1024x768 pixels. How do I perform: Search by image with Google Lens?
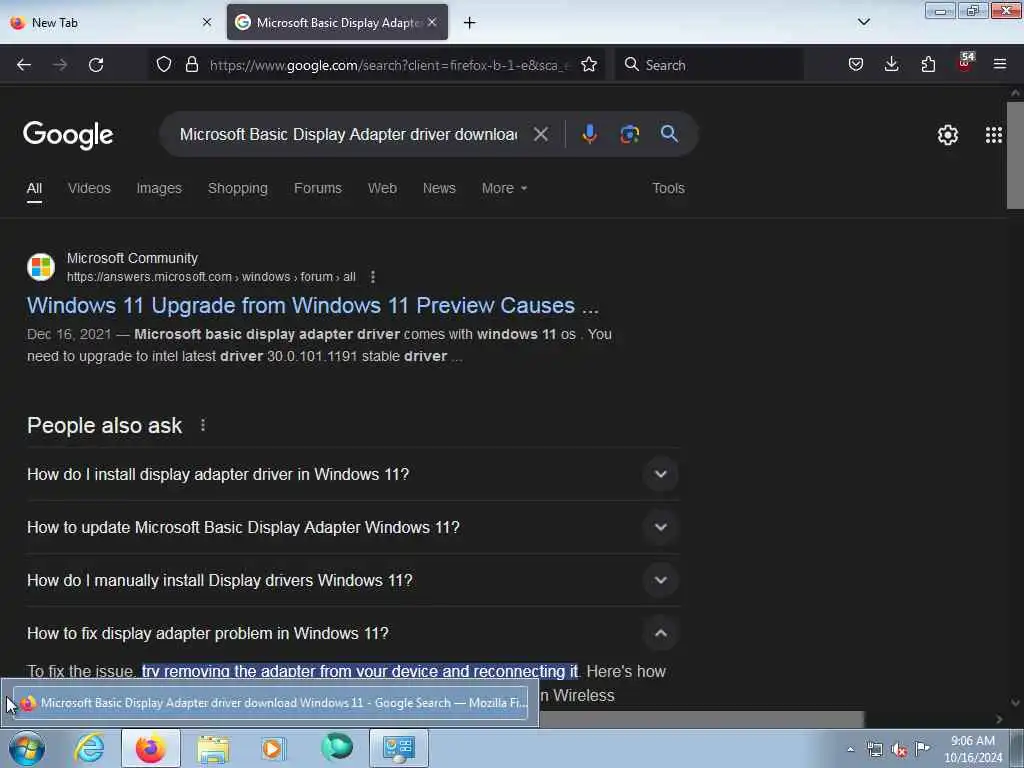[x=630, y=134]
